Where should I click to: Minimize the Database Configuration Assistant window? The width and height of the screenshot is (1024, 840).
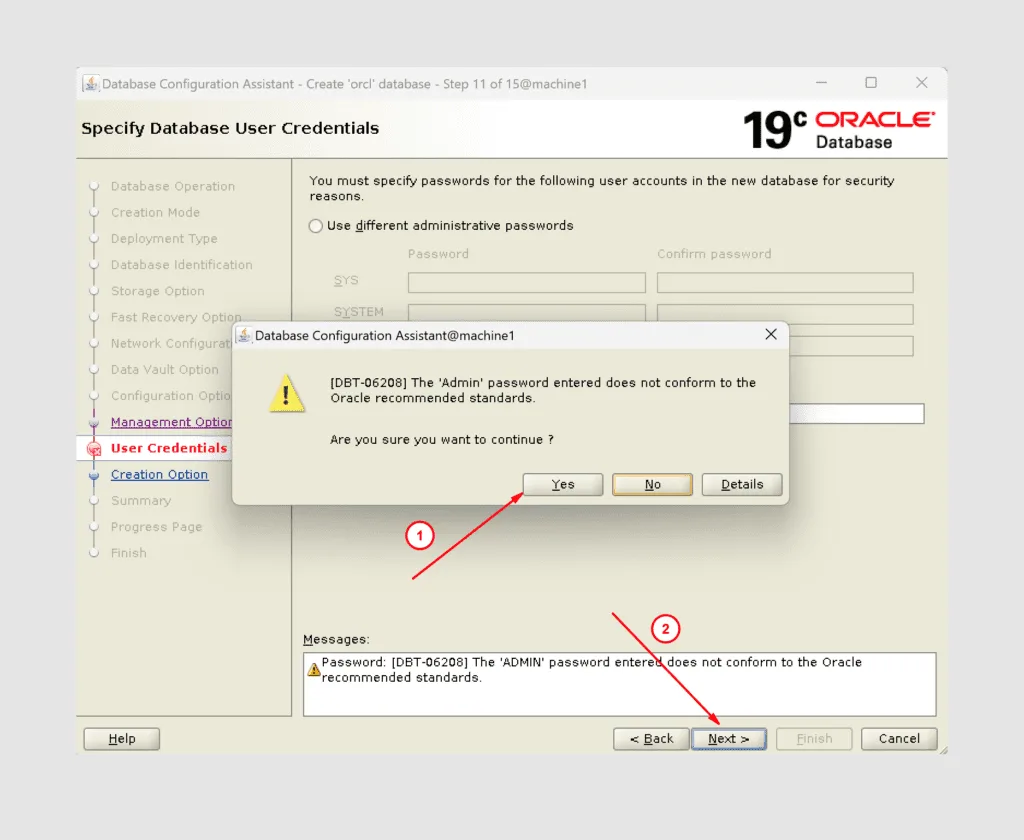[x=821, y=83]
